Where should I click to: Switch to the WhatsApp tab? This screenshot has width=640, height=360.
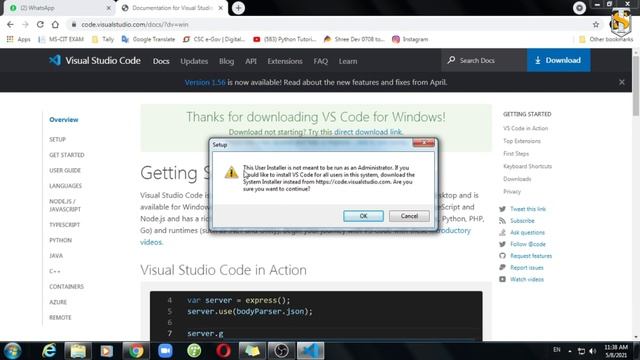click(59, 8)
